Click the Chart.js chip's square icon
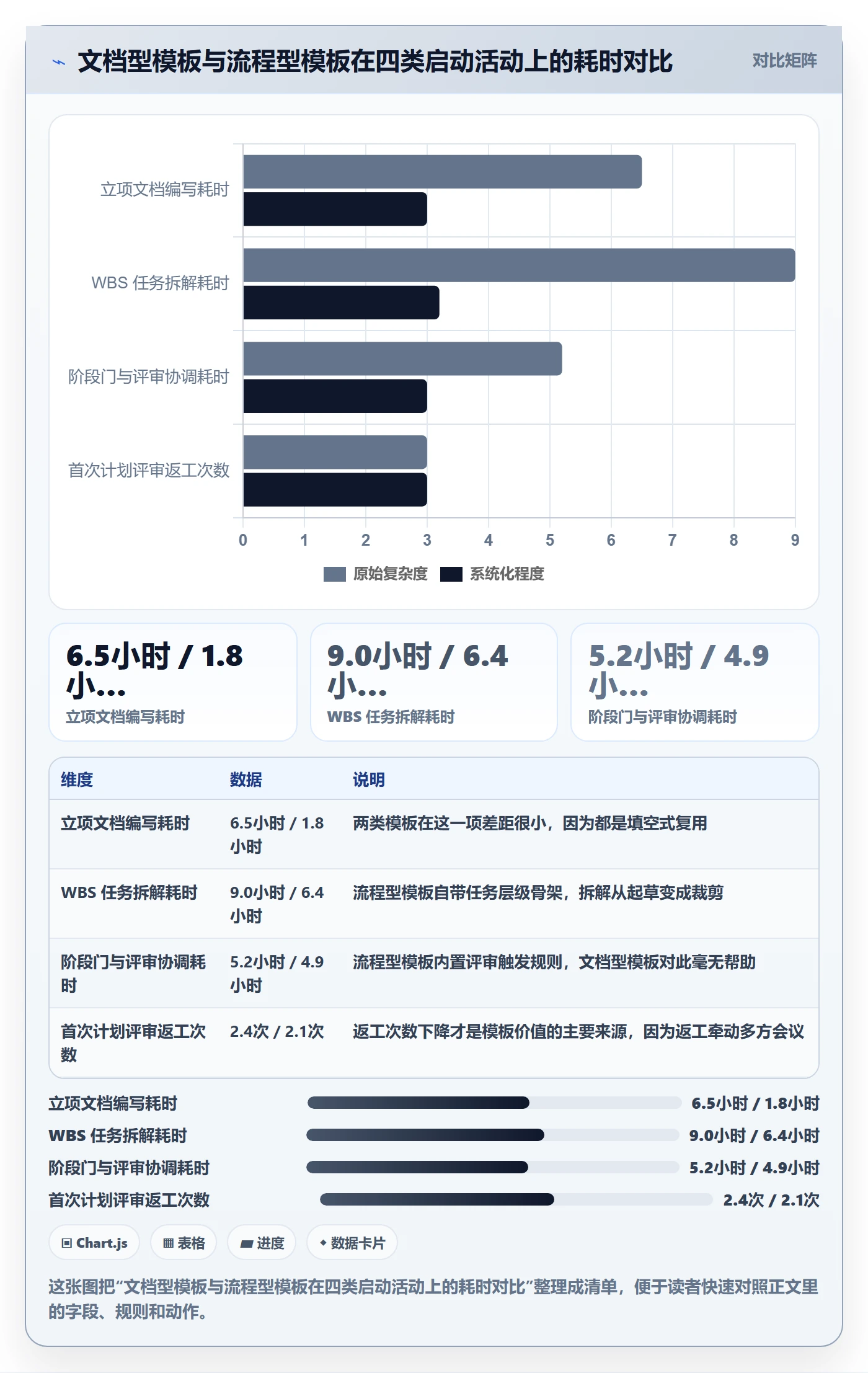868x1373 pixels. click(x=67, y=1243)
